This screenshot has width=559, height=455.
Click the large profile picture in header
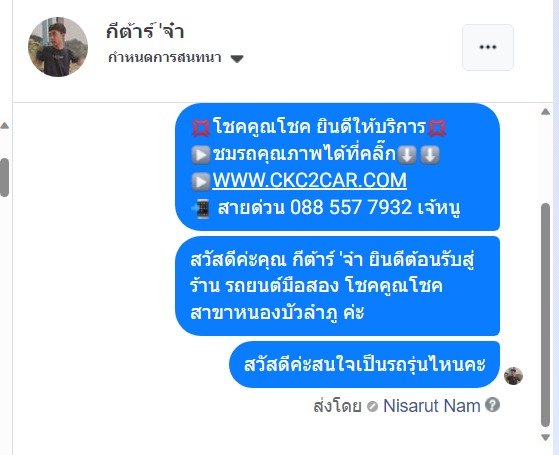58,47
